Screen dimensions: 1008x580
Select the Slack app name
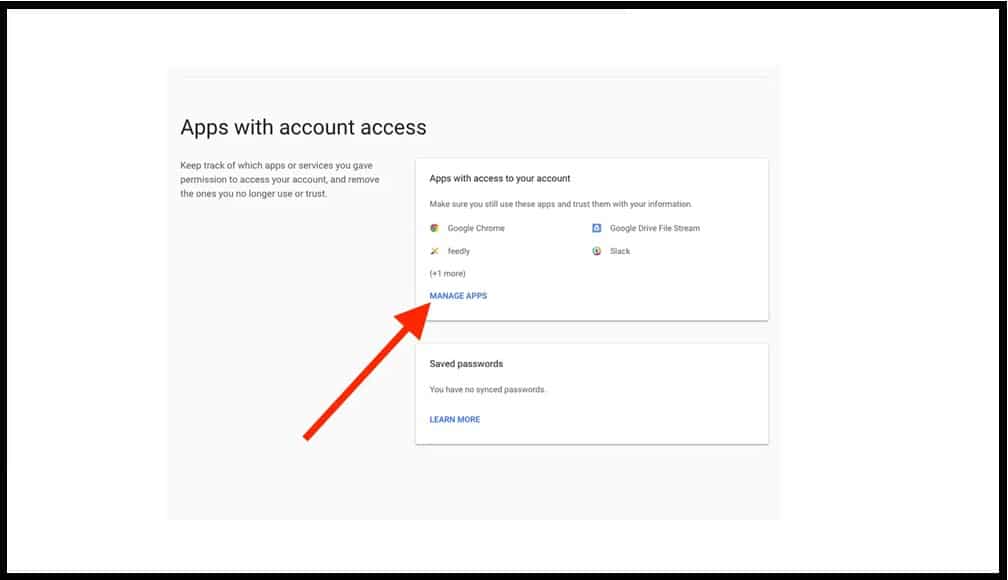[x=620, y=251]
